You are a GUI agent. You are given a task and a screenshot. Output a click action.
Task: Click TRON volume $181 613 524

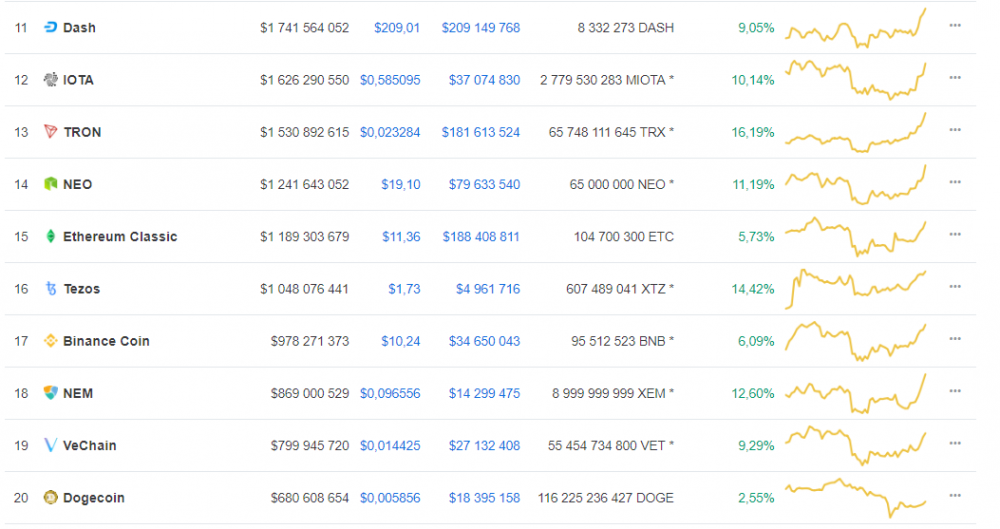click(481, 132)
